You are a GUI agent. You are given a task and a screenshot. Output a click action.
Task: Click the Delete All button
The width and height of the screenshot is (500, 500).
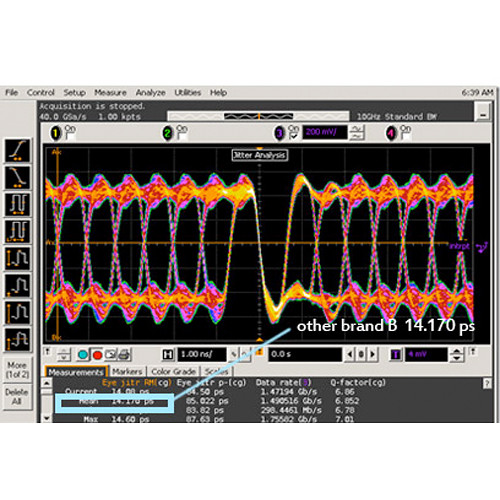17,397
